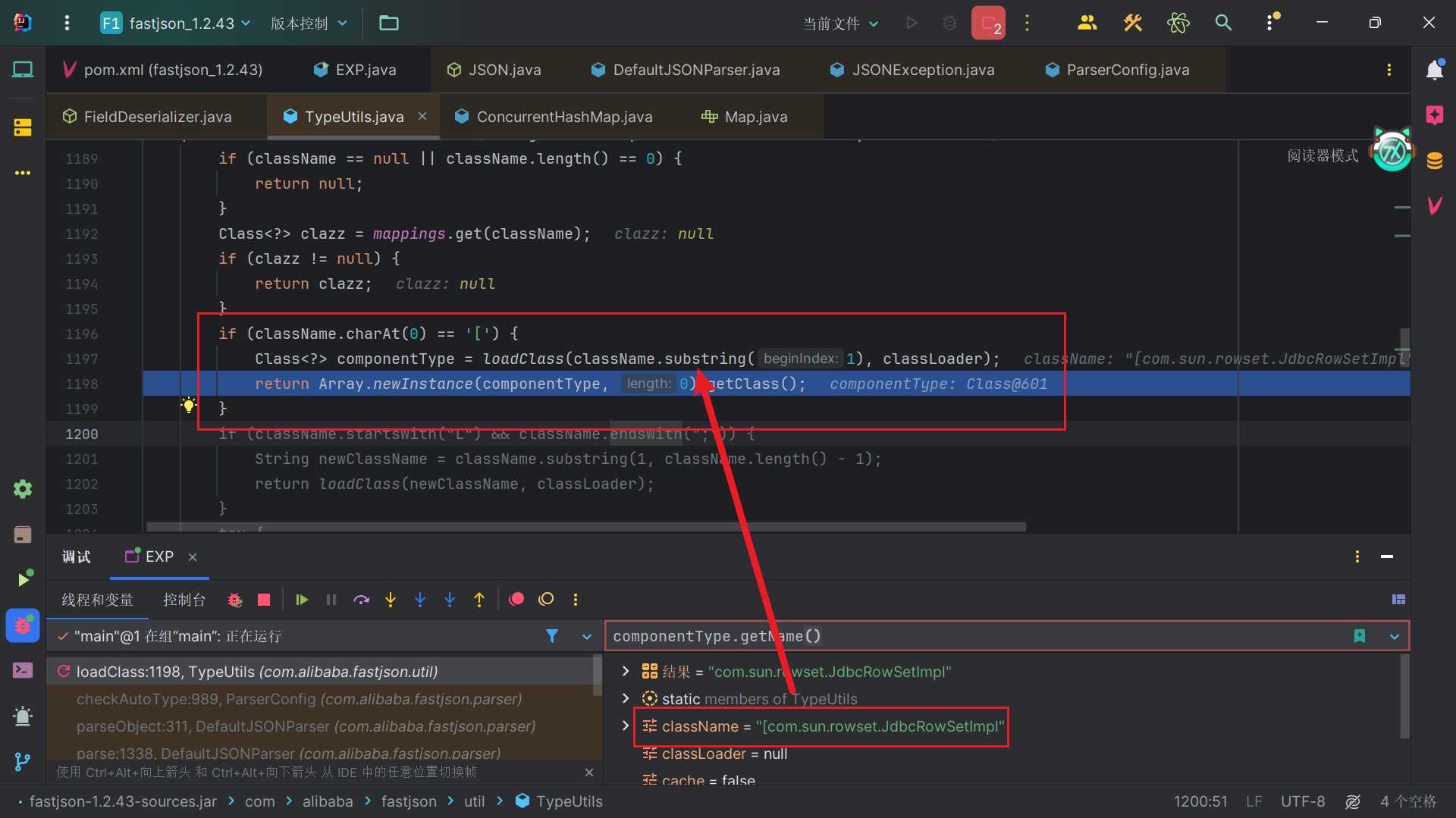Viewport: 1456px width, 818px height.
Task: Open the notifications bell icon
Action: click(x=1434, y=70)
